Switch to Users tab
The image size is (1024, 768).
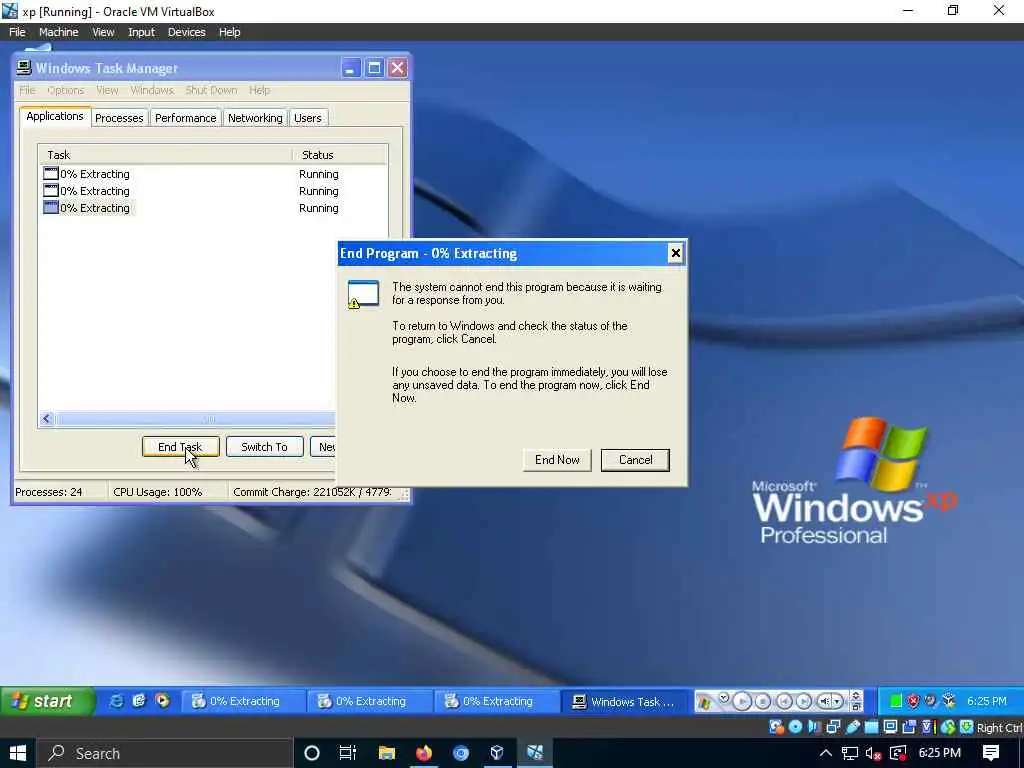[x=308, y=118]
